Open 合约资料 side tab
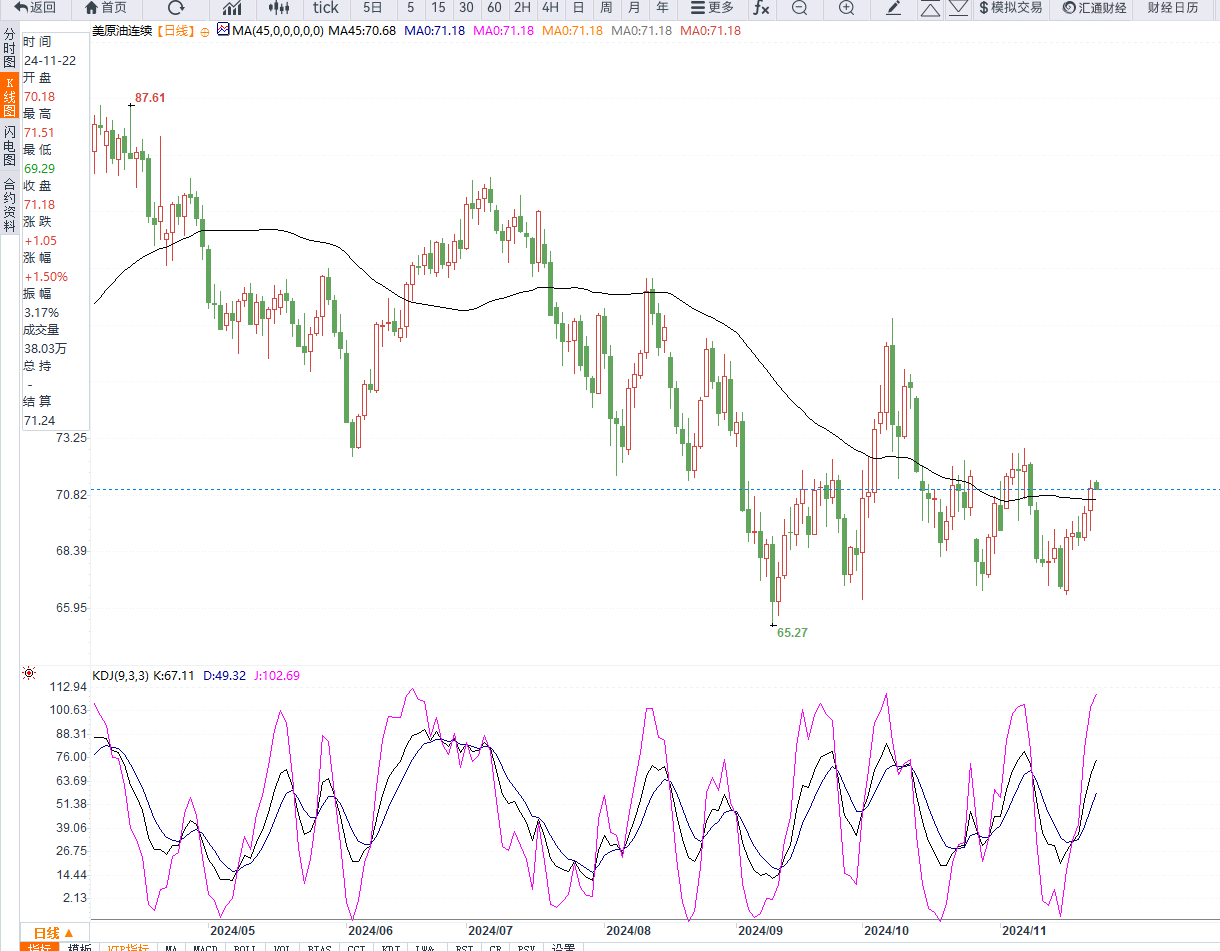 (x=9, y=204)
